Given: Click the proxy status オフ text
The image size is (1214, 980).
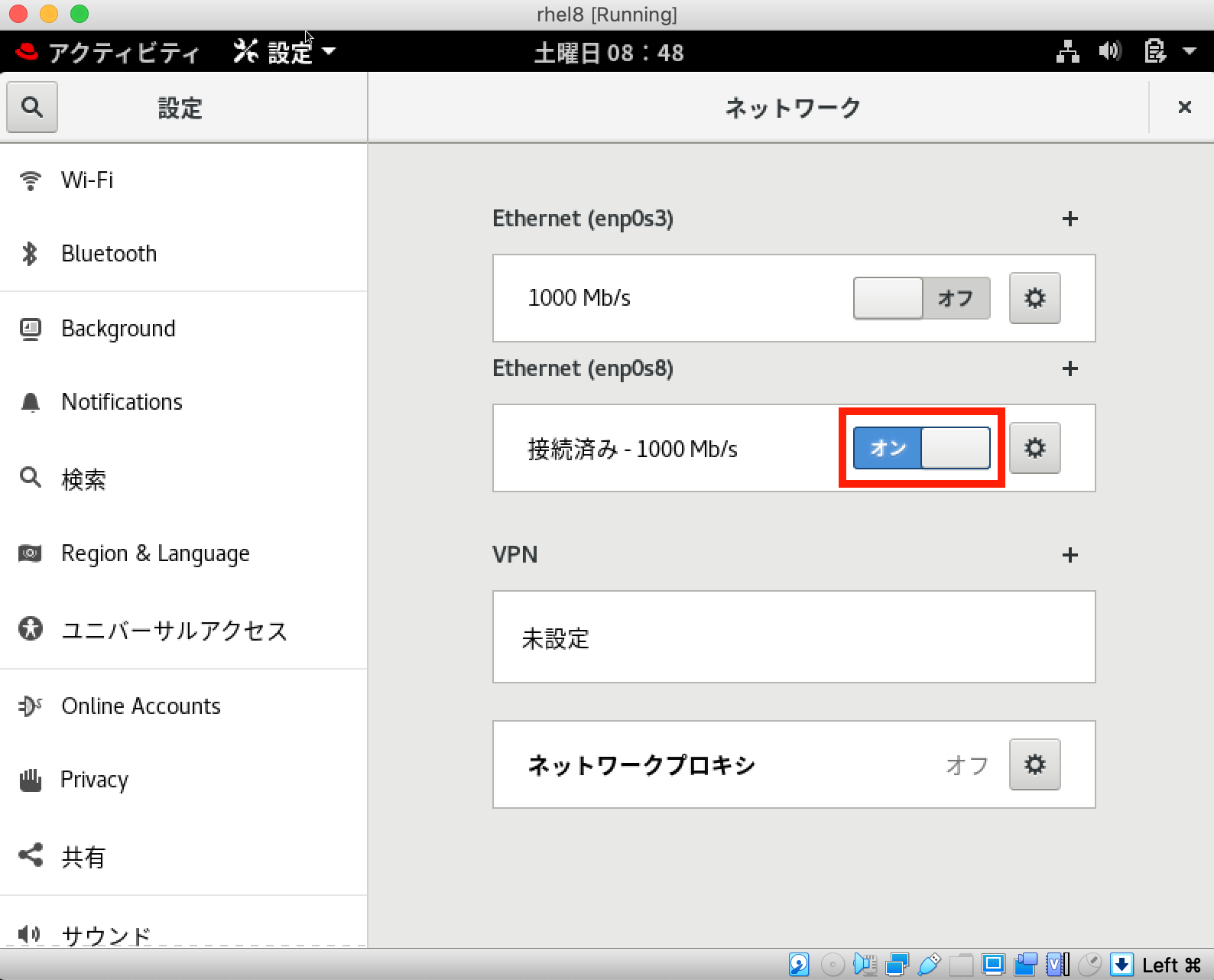Looking at the screenshot, I should pyautogui.click(x=968, y=764).
